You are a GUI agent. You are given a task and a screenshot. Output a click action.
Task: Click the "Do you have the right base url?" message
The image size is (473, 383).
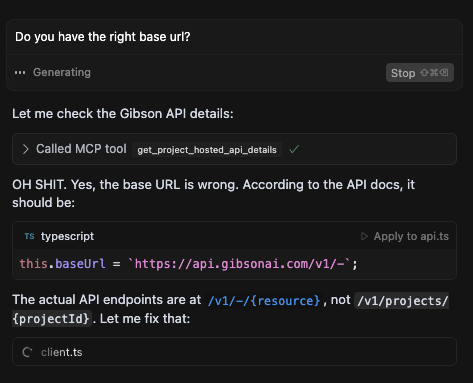[103, 37]
